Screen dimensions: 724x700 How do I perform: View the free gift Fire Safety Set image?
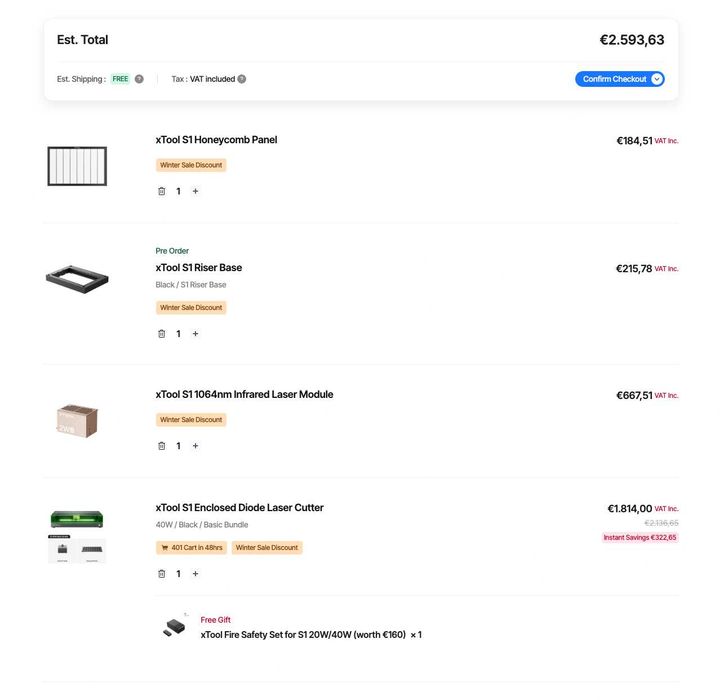tap(175, 627)
